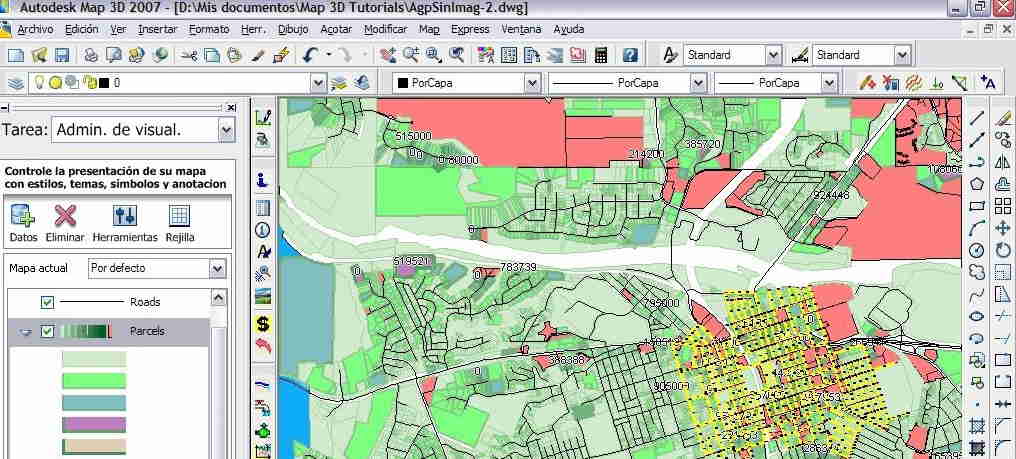Screen dimensions: 1016x459
Task: Click the Help question mark icon
Action: pos(630,55)
